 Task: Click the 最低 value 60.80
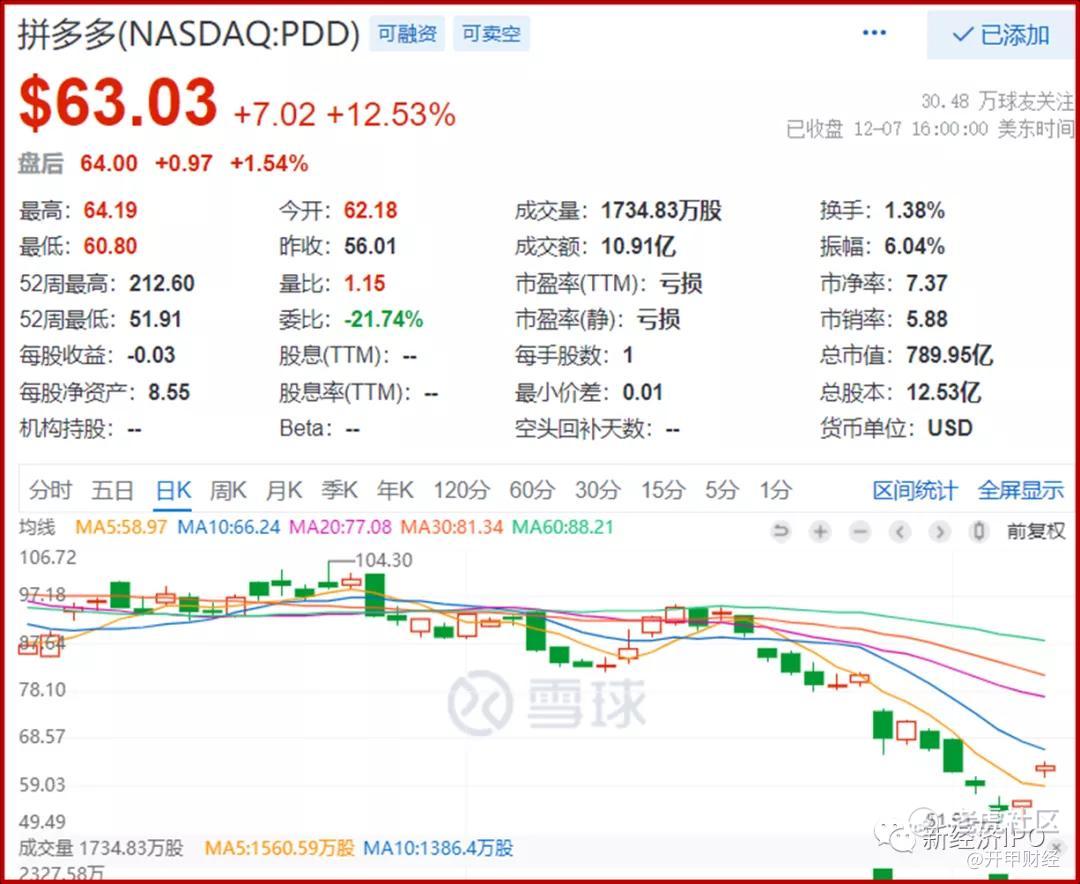coord(110,246)
